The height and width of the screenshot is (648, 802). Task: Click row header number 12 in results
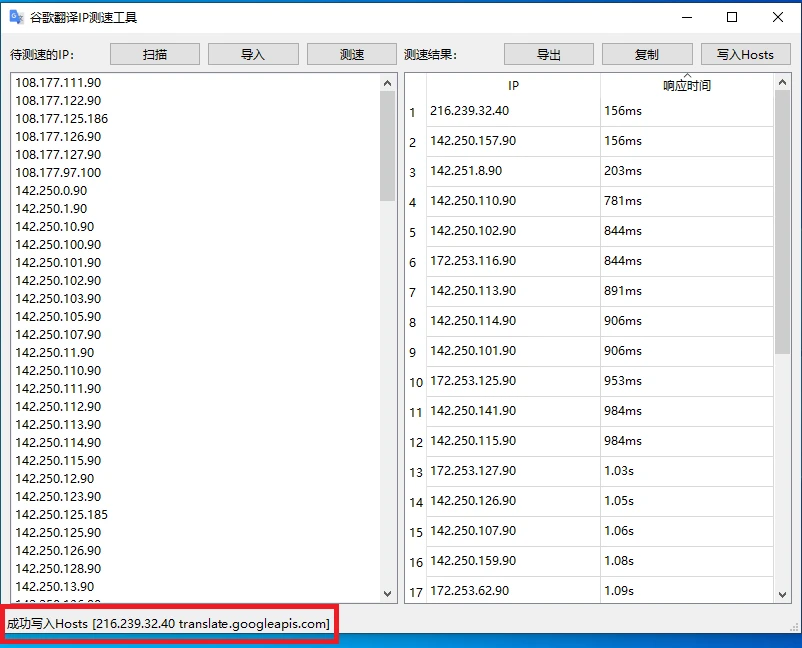pos(416,442)
